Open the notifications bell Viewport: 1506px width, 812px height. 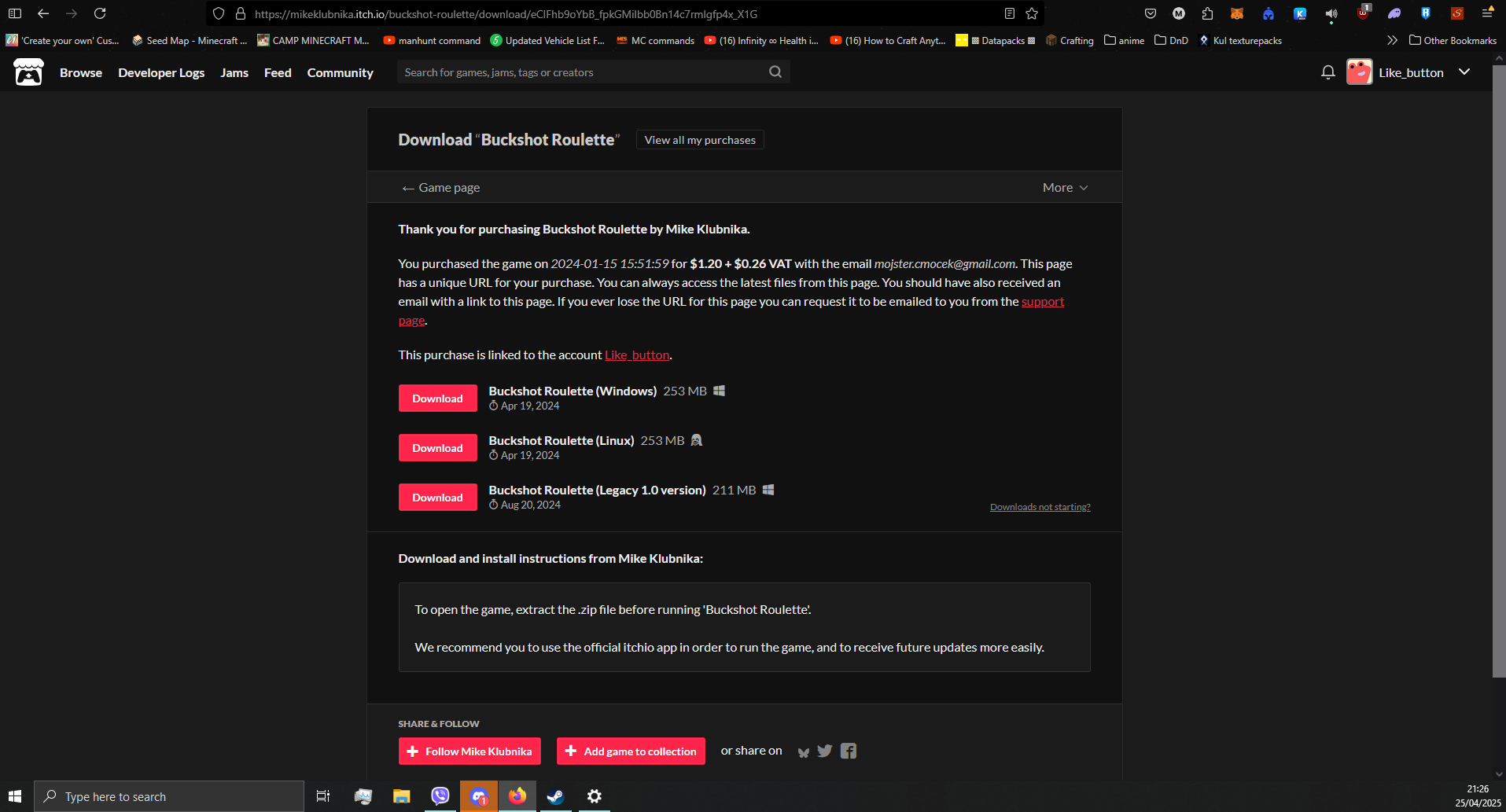coord(1328,72)
